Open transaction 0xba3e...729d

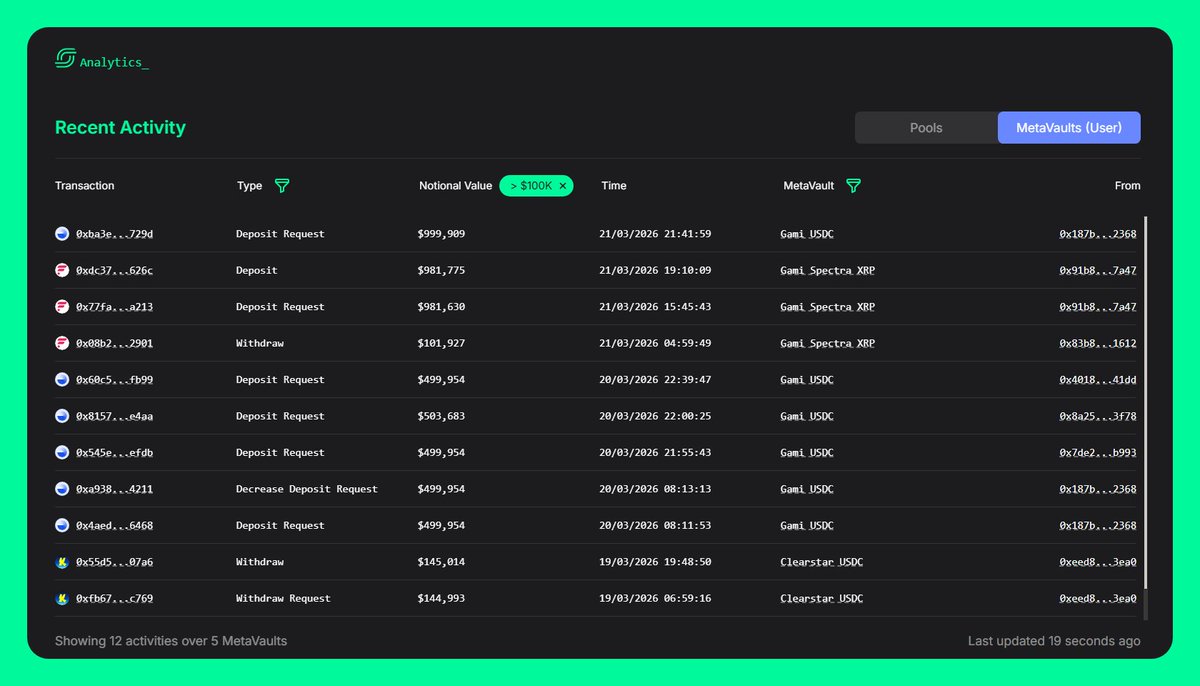114,234
